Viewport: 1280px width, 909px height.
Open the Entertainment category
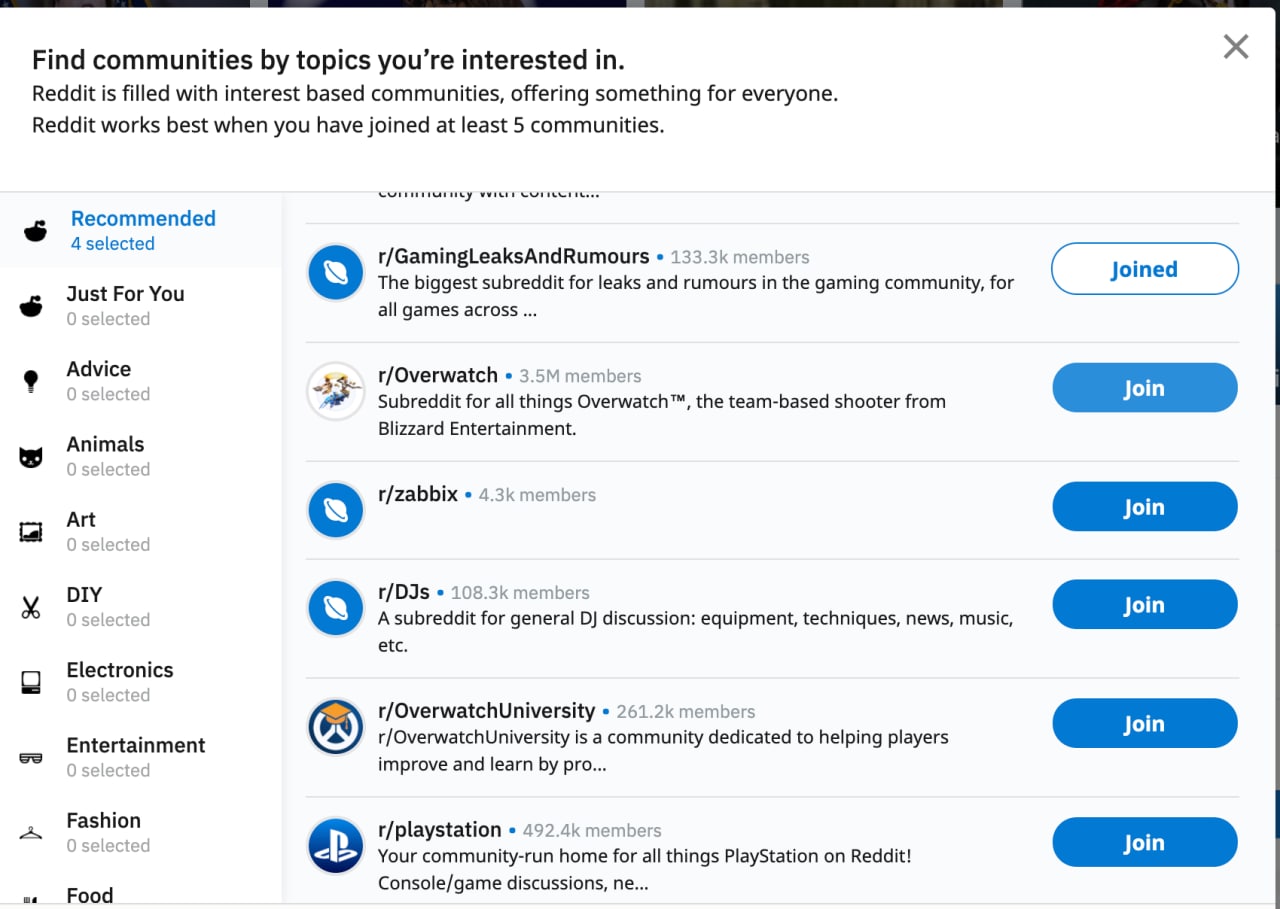[141, 758]
